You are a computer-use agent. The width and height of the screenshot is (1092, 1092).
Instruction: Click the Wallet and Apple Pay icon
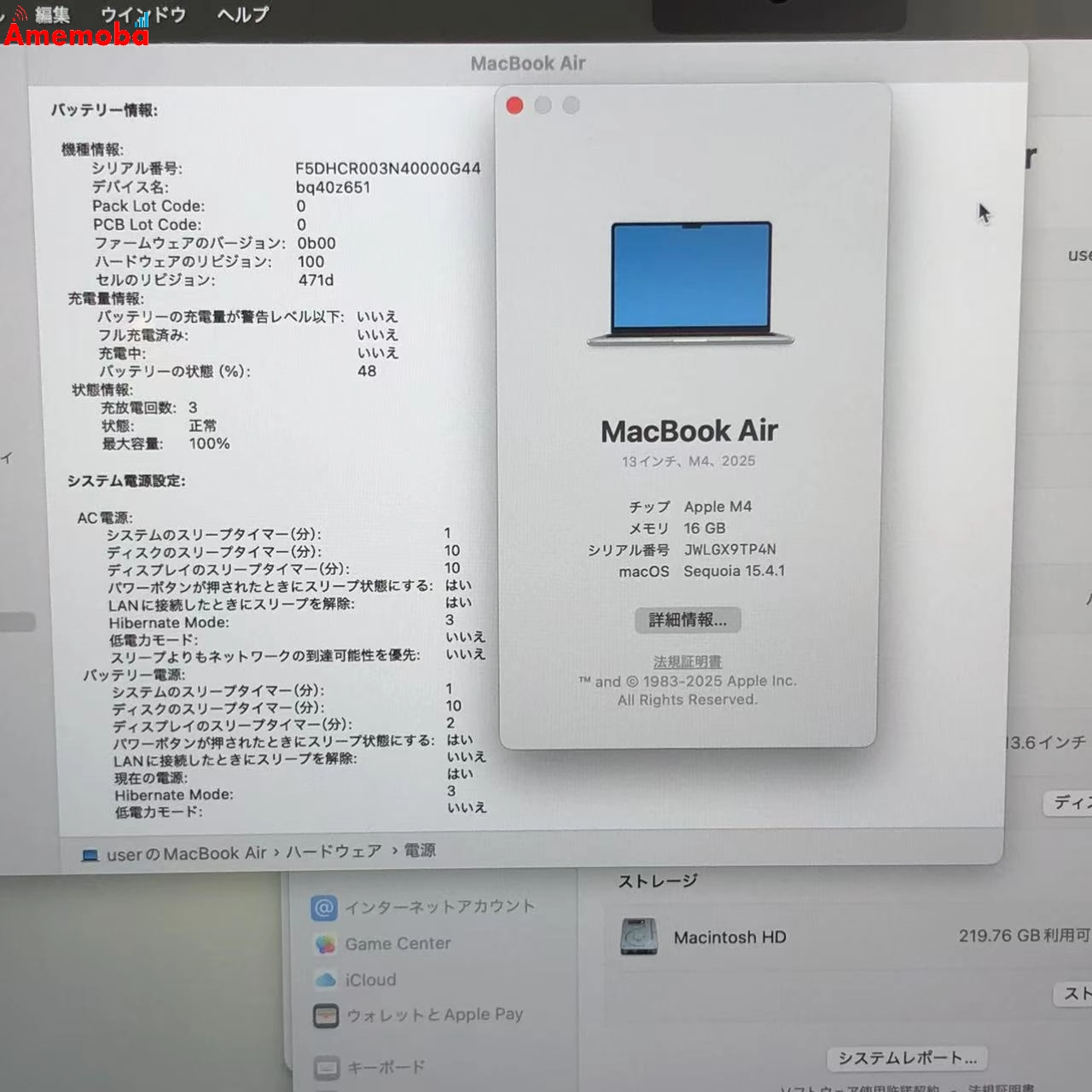(325, 1015)
